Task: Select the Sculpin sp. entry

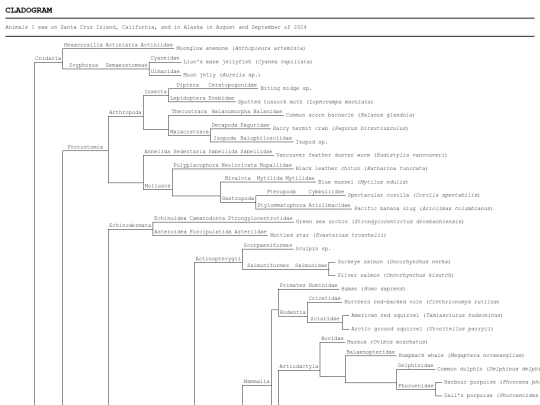Action: pos(313,248)
